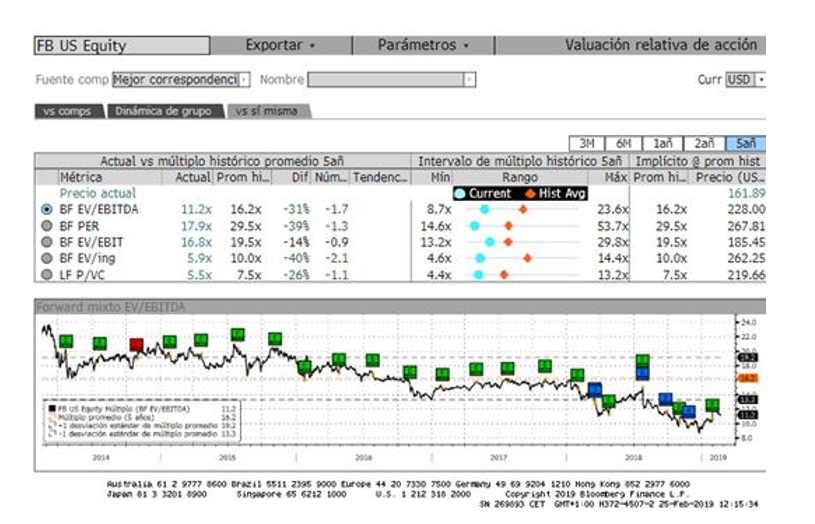Viewport: 815px width, 524px height.
Task: Click Current dot in BF EV/ing range
Action: [x=480, y=258]
